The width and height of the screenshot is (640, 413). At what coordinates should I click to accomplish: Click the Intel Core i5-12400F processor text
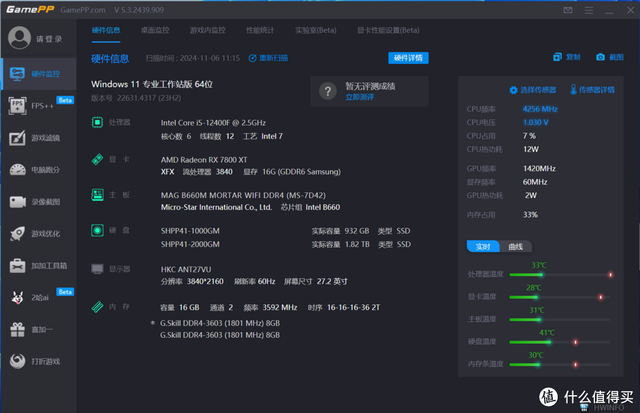click(213, 122)
